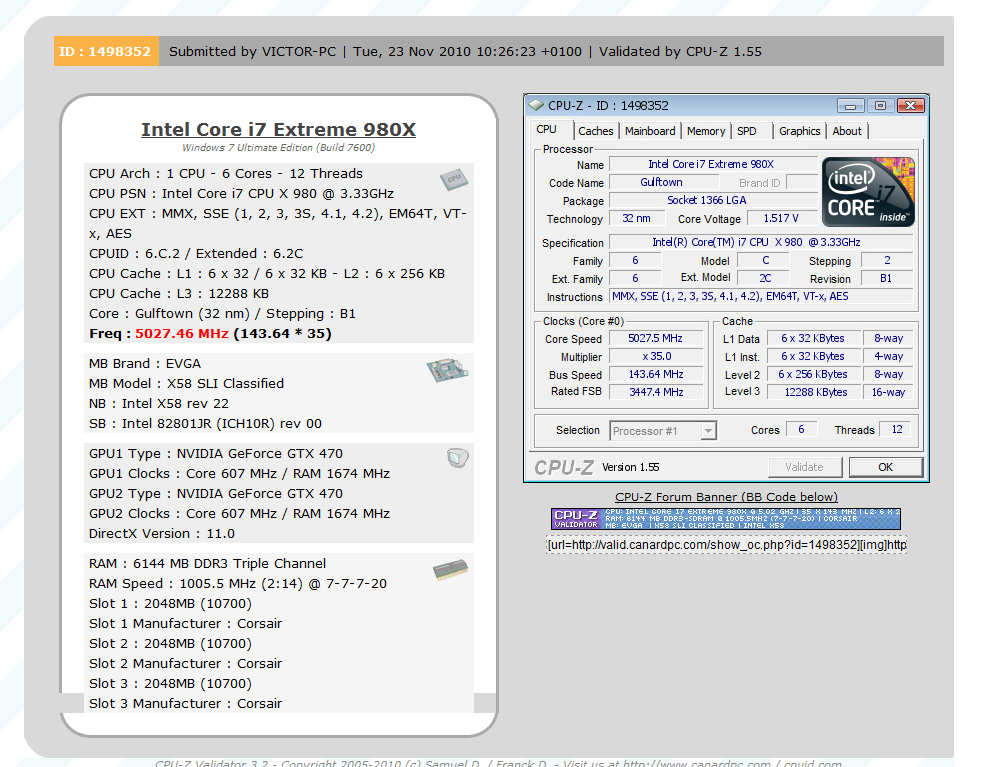The height and width of the screenshot is (767, 1008).
Task: Select the CPU tab
Action: 546,129
